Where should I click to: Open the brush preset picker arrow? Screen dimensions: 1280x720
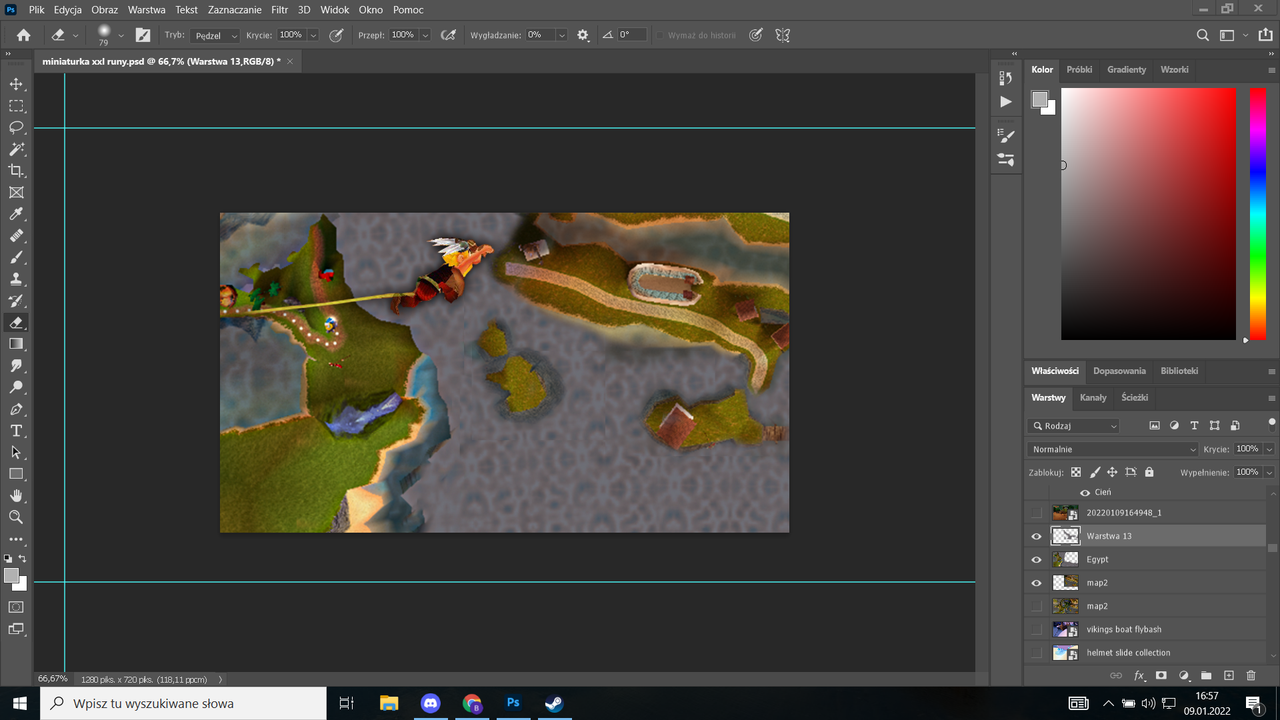[x=121, y=35]
